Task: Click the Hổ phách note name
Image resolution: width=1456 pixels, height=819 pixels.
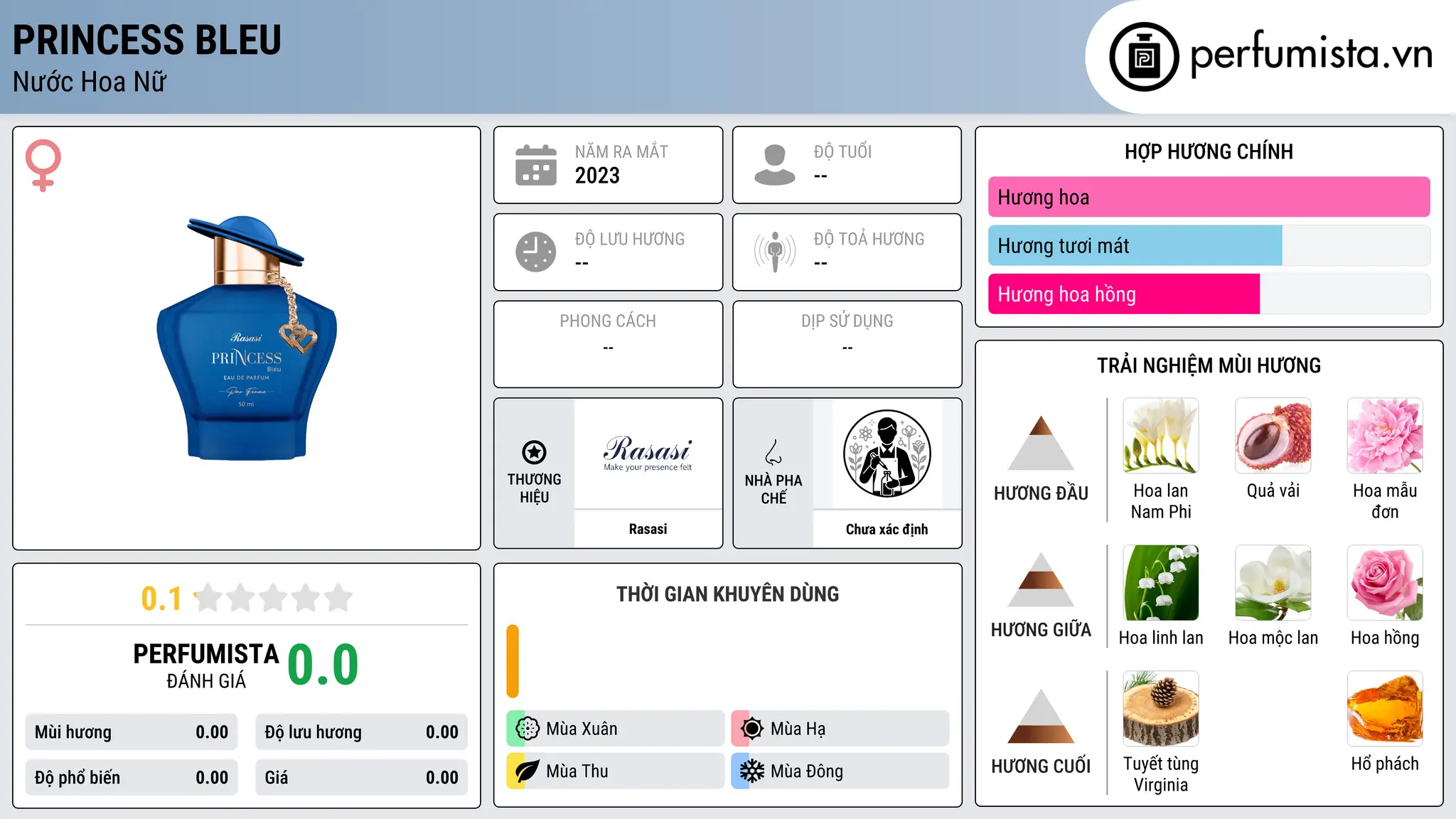Action: (1385, 764)
